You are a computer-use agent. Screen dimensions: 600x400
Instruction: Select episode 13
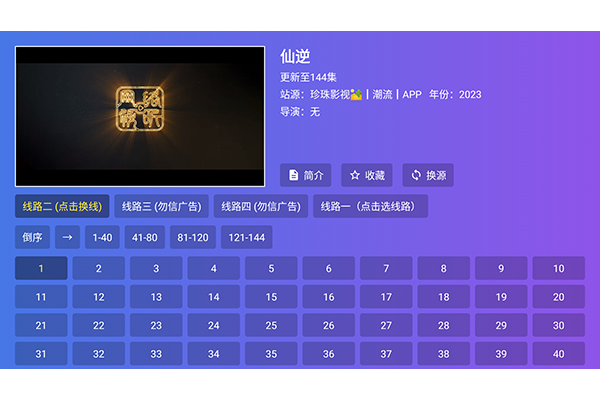[156, 297]
